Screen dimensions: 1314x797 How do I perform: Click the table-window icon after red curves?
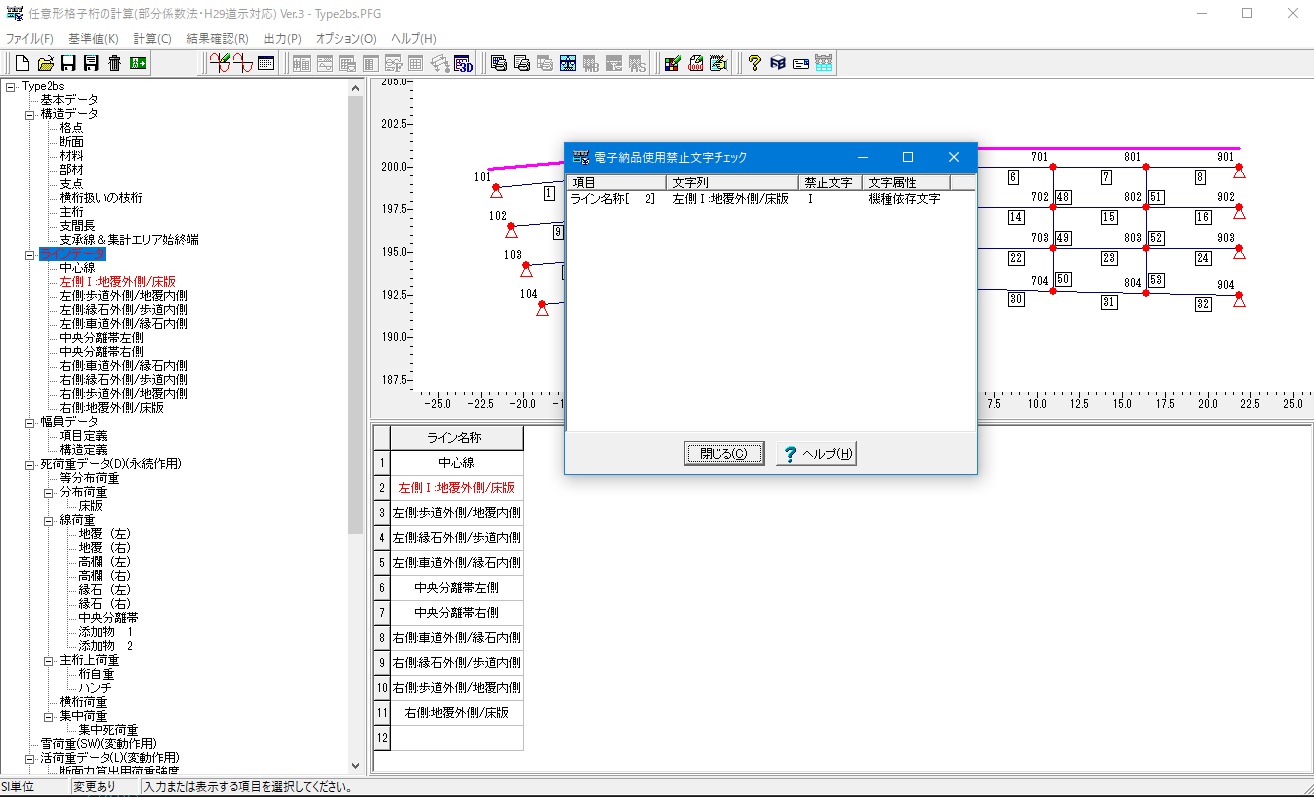tap(266, 63)
